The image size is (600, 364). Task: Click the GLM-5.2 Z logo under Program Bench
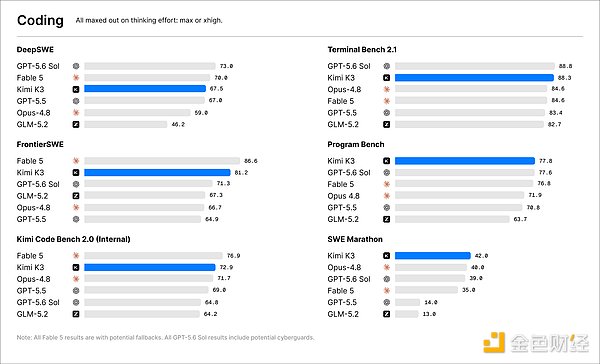pyautogui.click(x=386, y=219)
